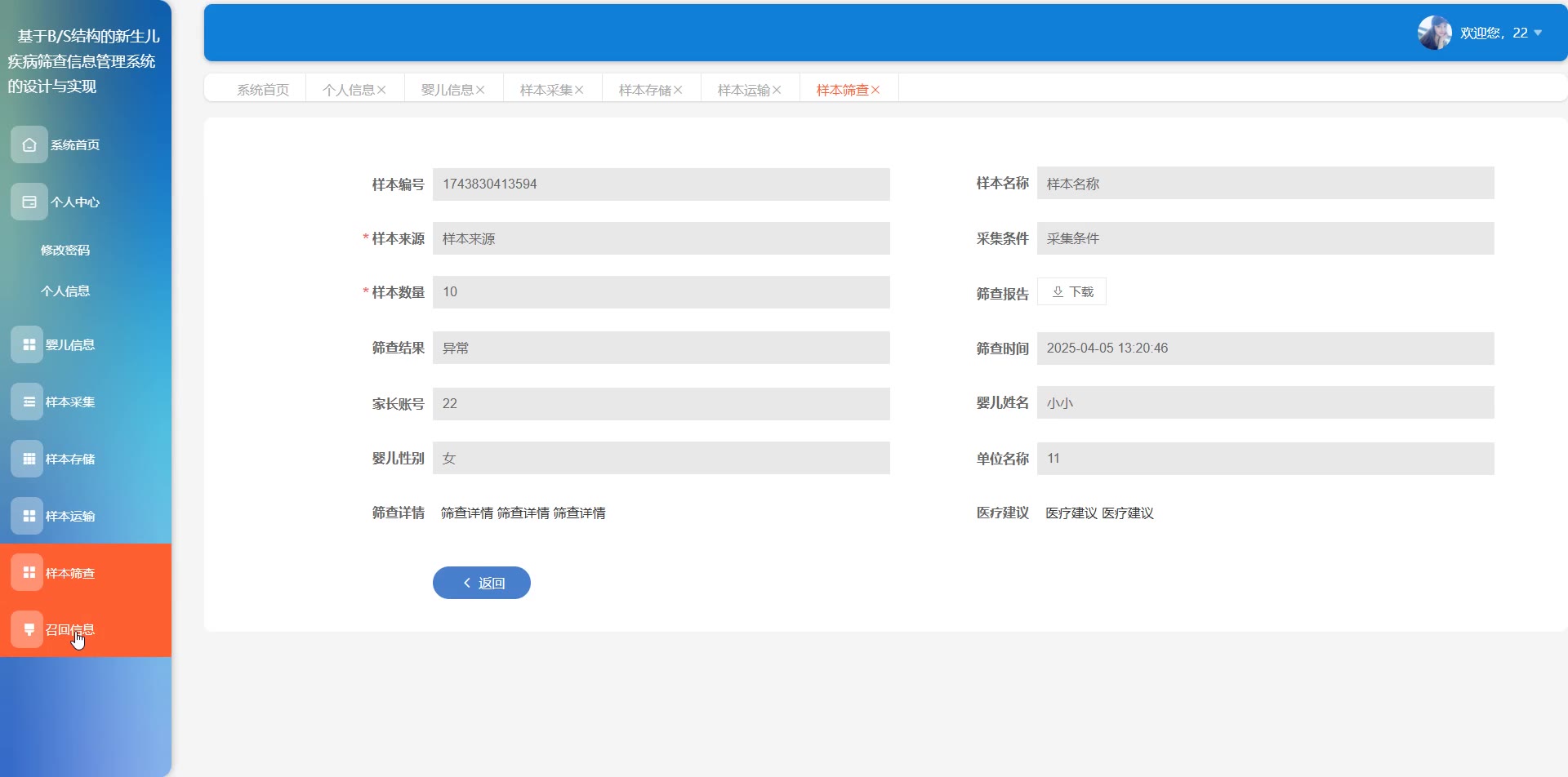
Task: Select the 样本存储 table icon
Action: pyautogui.click(x=29, y=459)
